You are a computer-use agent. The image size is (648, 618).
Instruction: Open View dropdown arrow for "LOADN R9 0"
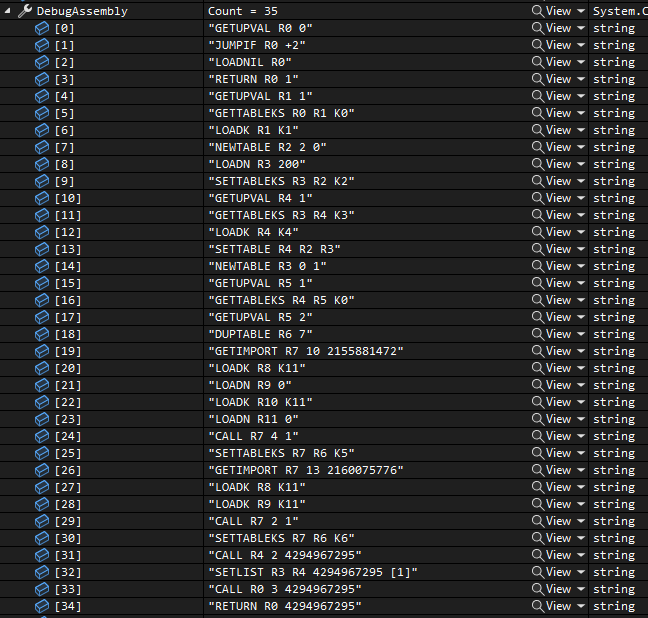(x=581, y=385)
